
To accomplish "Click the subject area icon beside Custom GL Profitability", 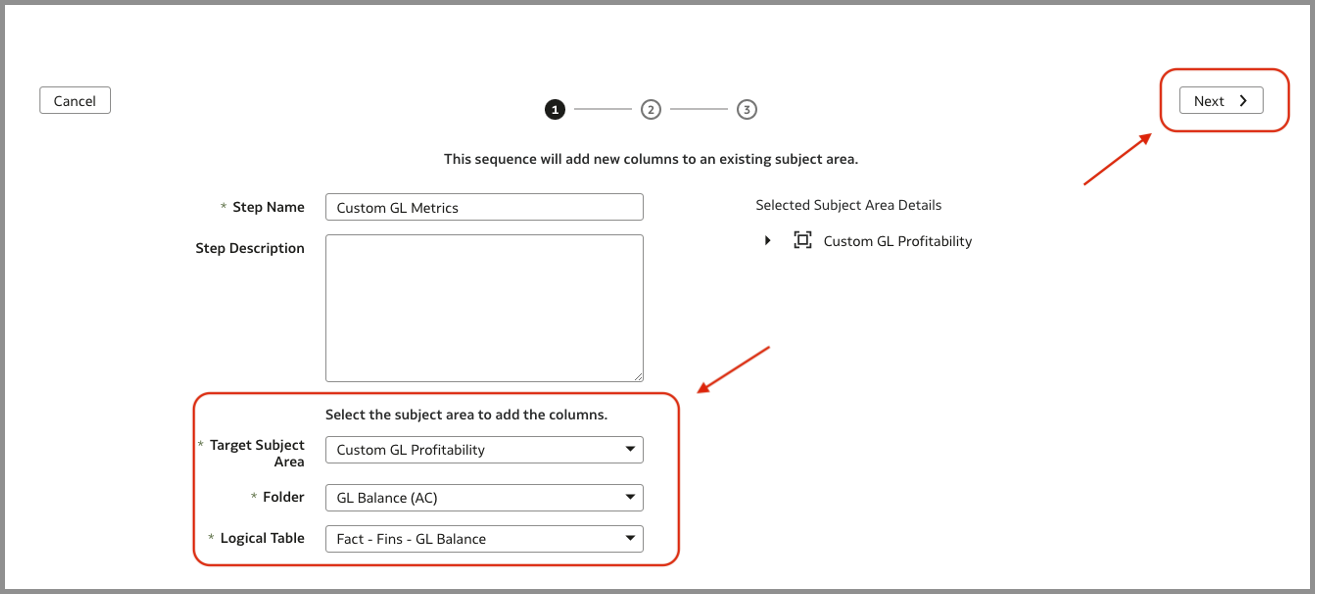I will tap(802, 241).
